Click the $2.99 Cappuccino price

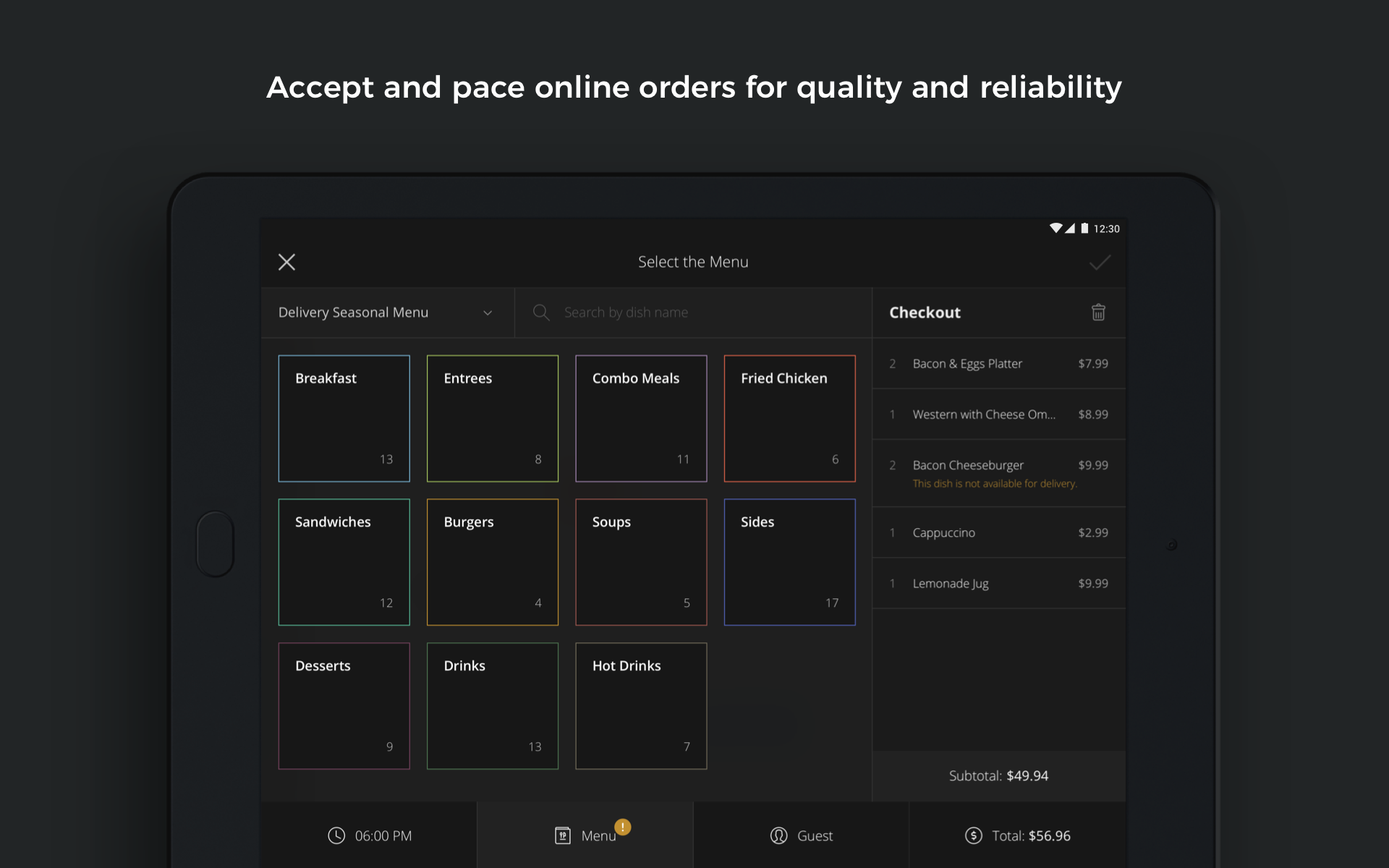1093,532
